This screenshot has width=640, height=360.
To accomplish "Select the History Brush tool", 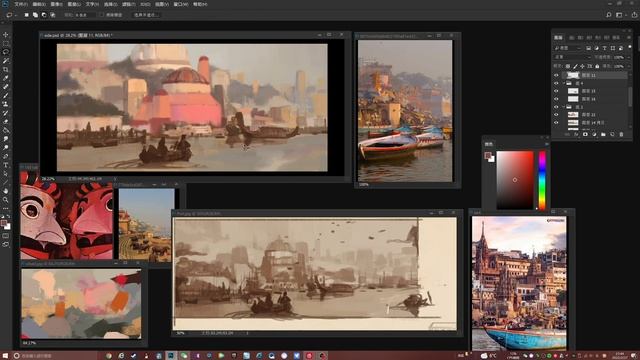I will 6,113.
